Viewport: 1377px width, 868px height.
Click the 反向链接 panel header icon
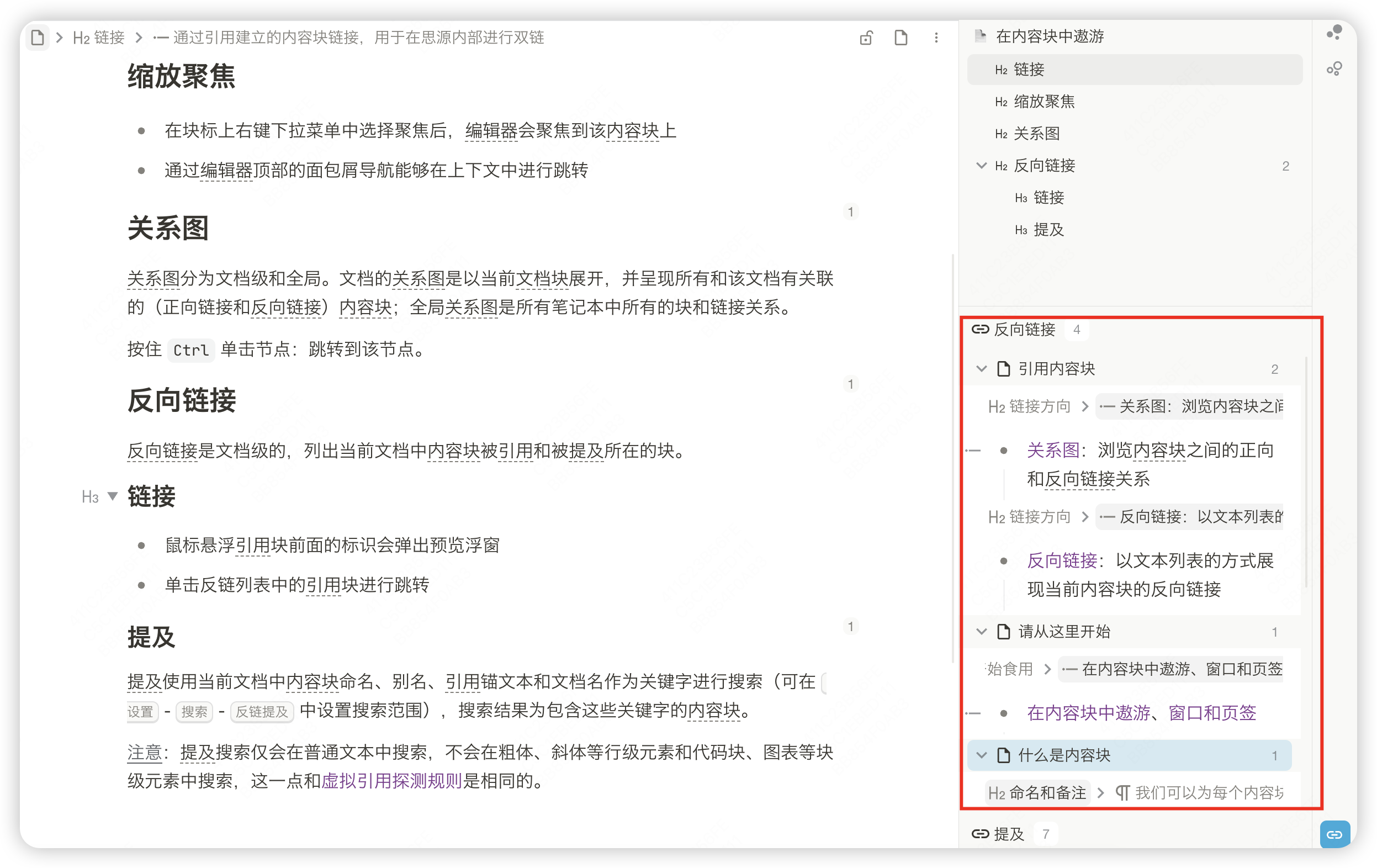point(980,329)
